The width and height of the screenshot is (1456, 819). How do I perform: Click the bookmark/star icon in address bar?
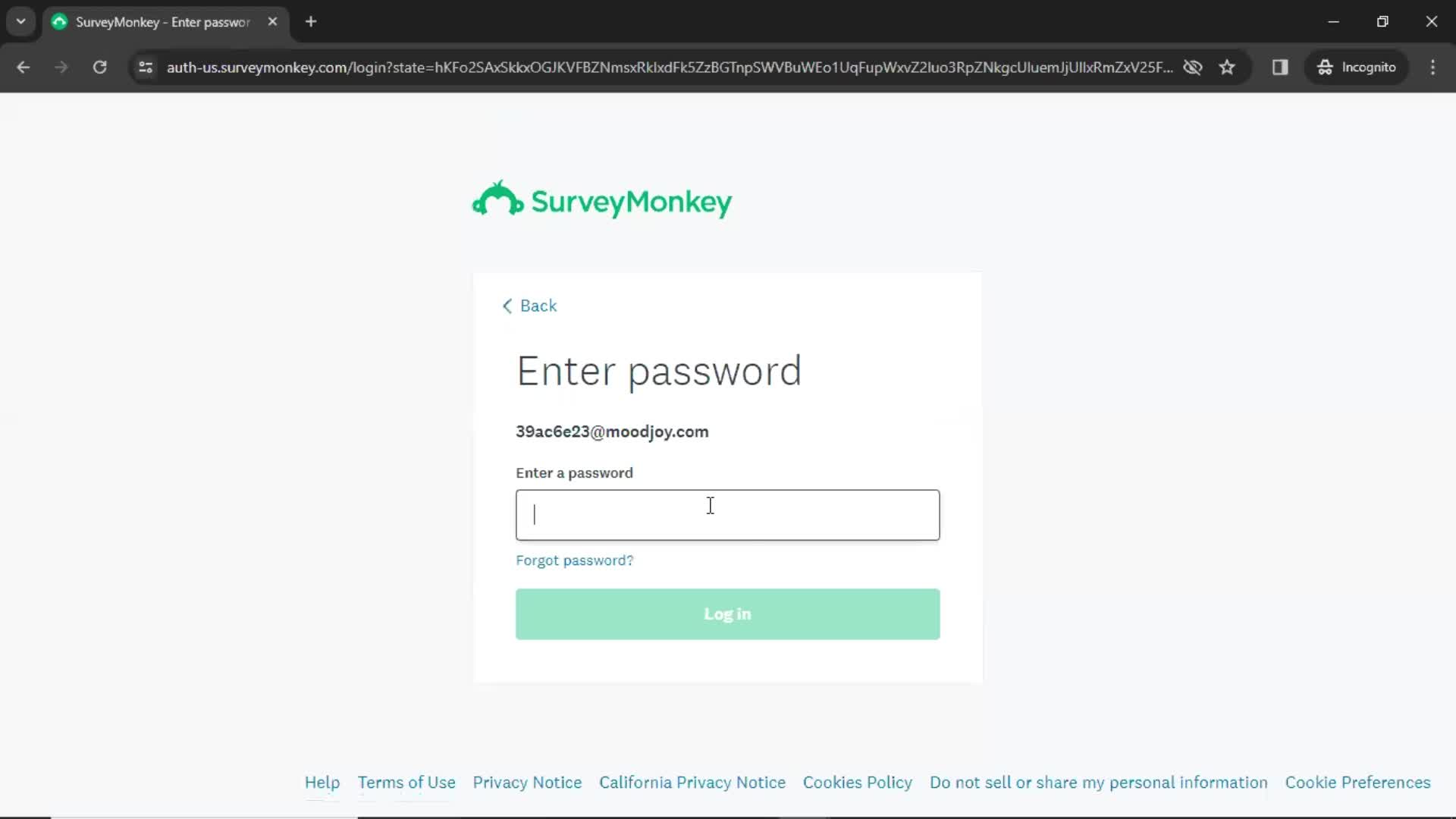click(x=1228, y=67)
